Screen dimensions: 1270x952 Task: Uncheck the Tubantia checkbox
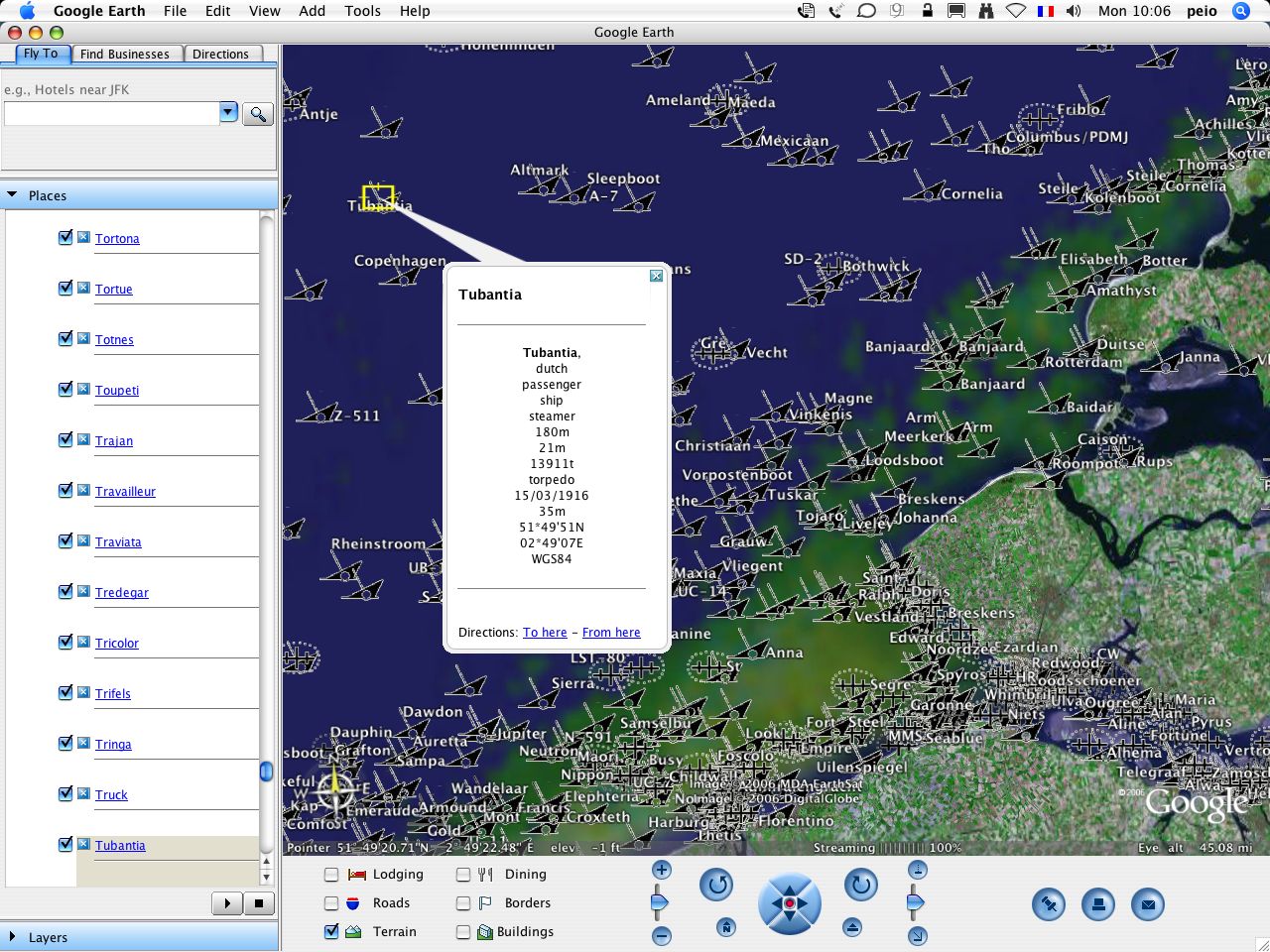tap(65, 844)
